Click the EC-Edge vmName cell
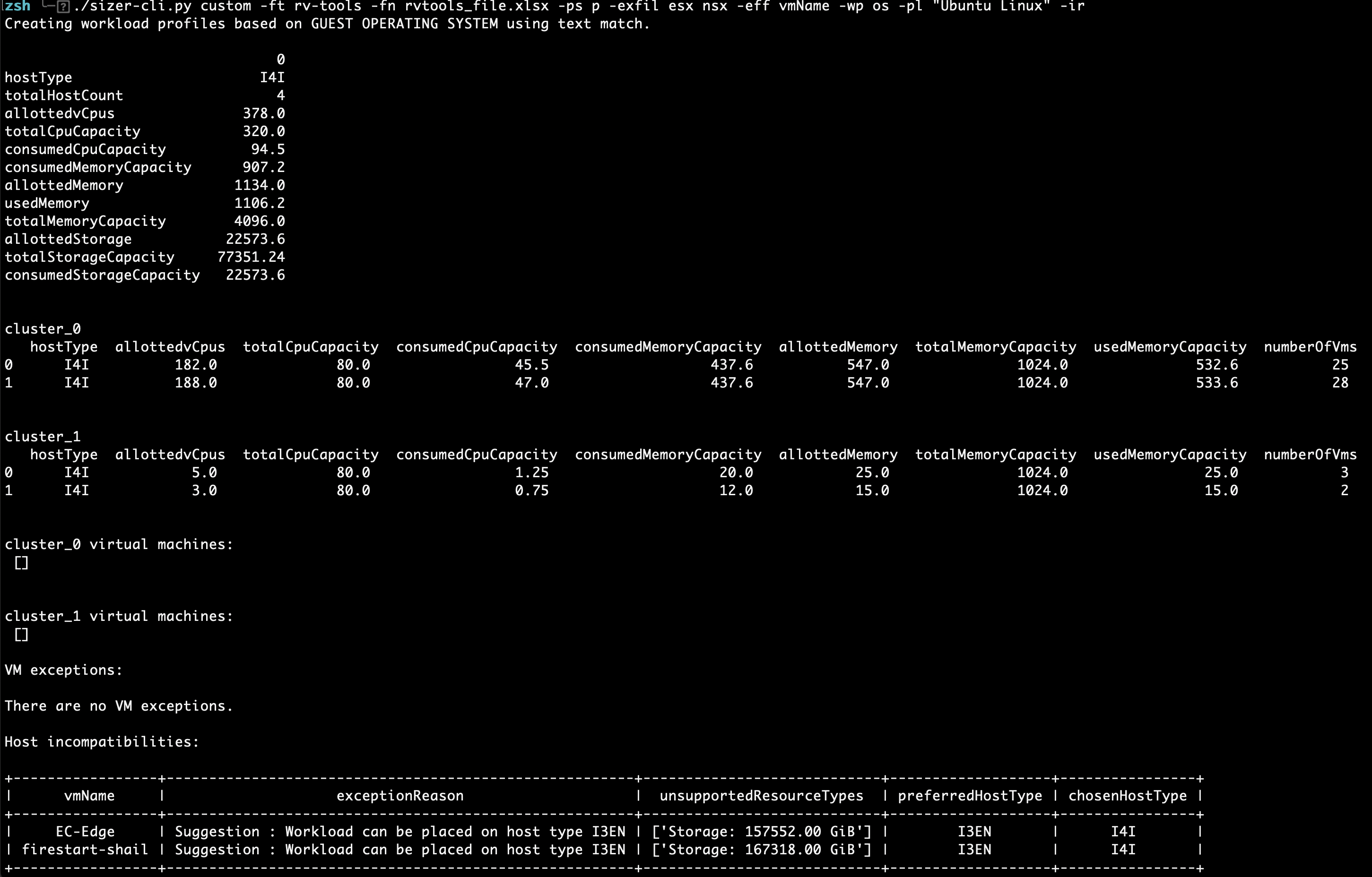 click(x=85, y=832)
